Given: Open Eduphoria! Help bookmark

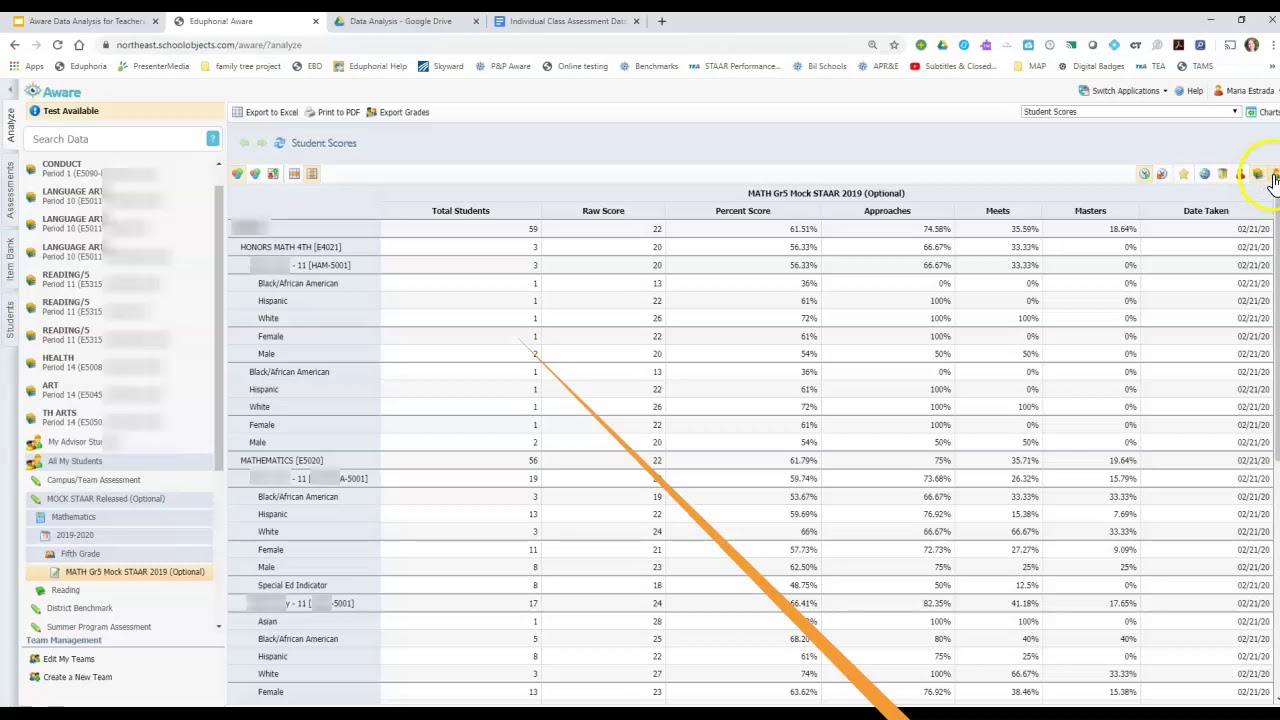Looking at the screenshot, I should [371, 66].
